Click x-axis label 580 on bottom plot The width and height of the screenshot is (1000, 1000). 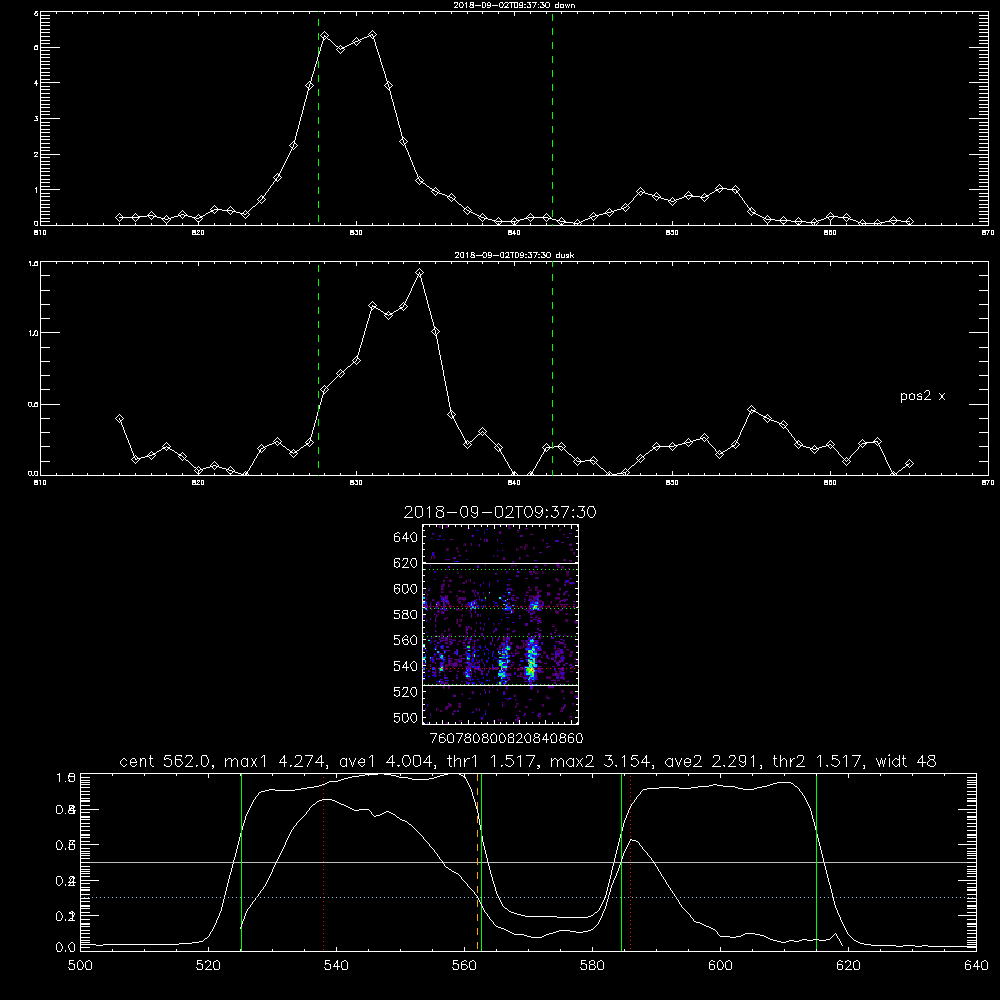[x=592, y=966]
